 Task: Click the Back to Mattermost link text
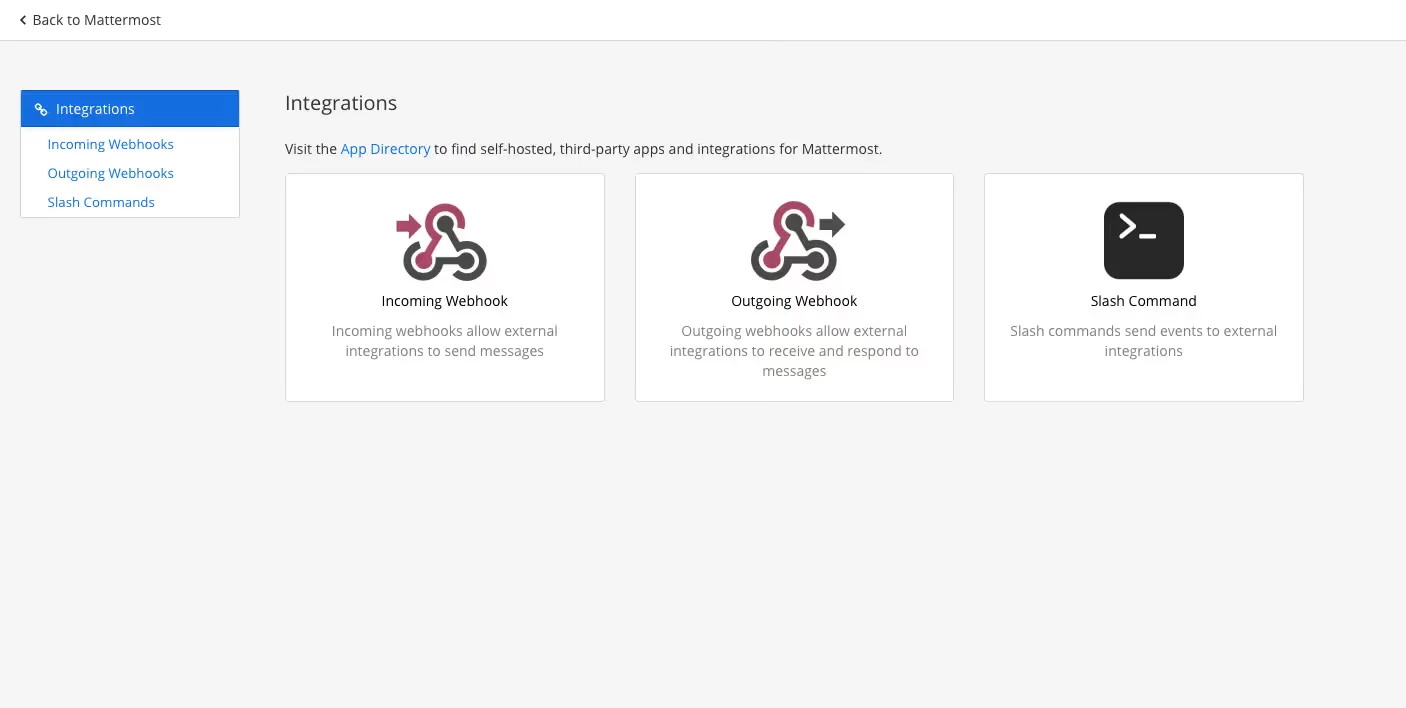click(96, 20)
